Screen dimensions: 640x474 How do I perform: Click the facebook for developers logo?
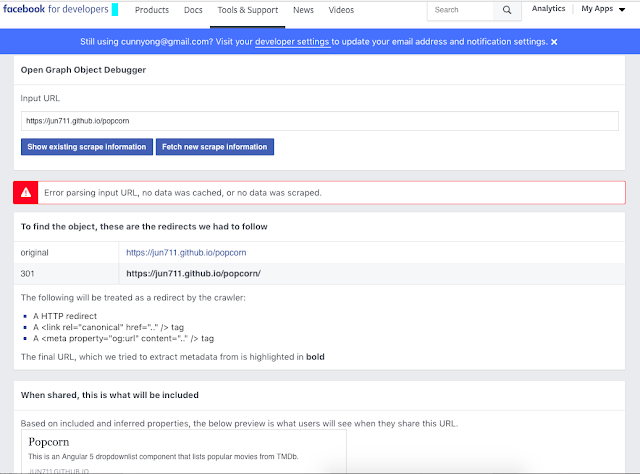point(56,9)
